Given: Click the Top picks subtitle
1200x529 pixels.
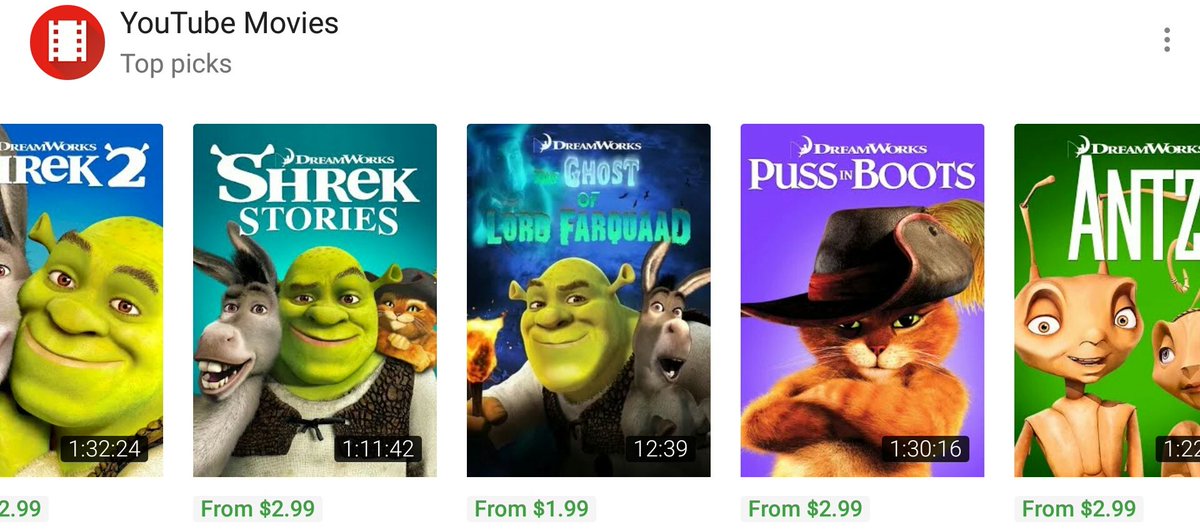Looking at the screenshot, I should click(176, 64).
